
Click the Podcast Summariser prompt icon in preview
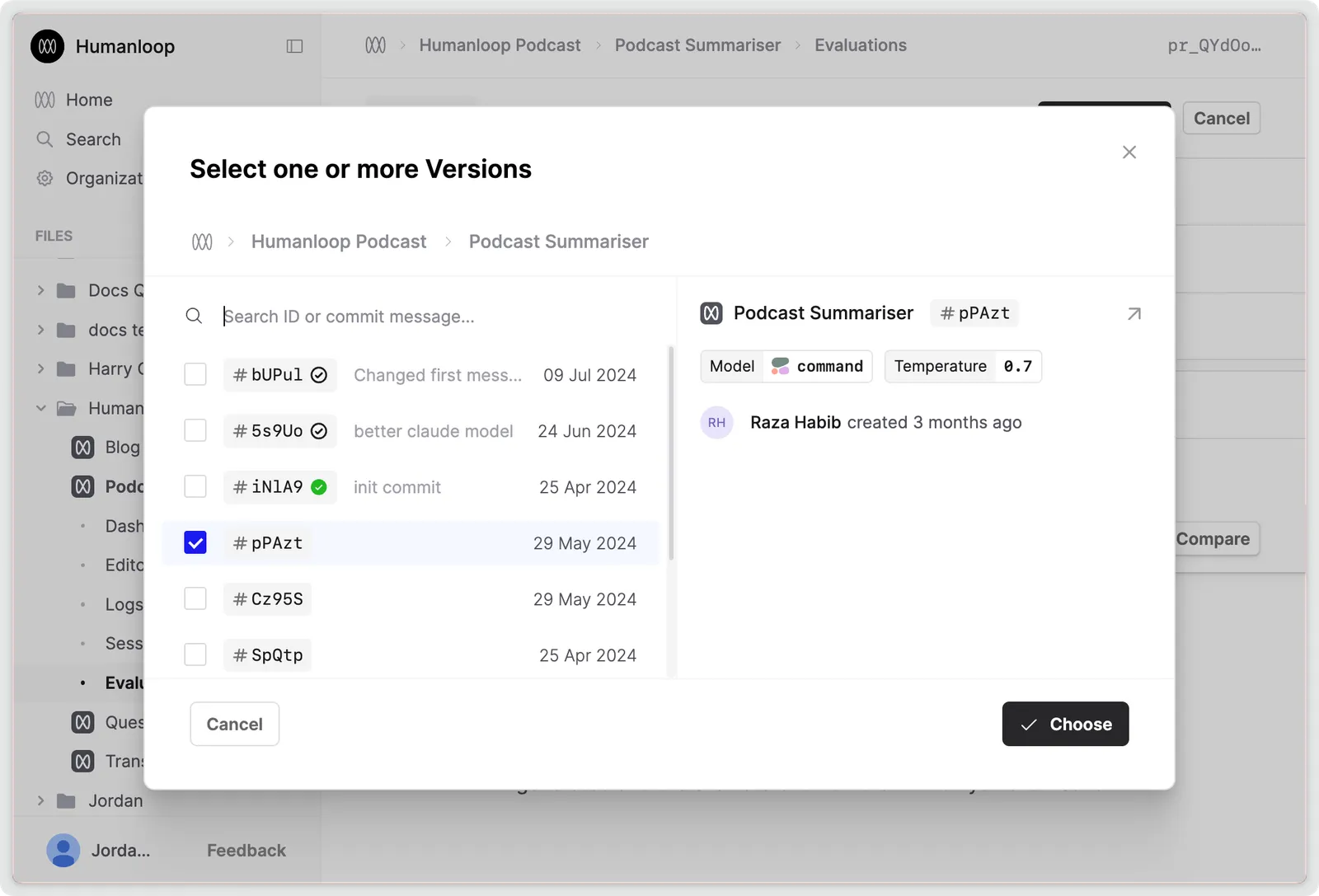click(711, 313)
